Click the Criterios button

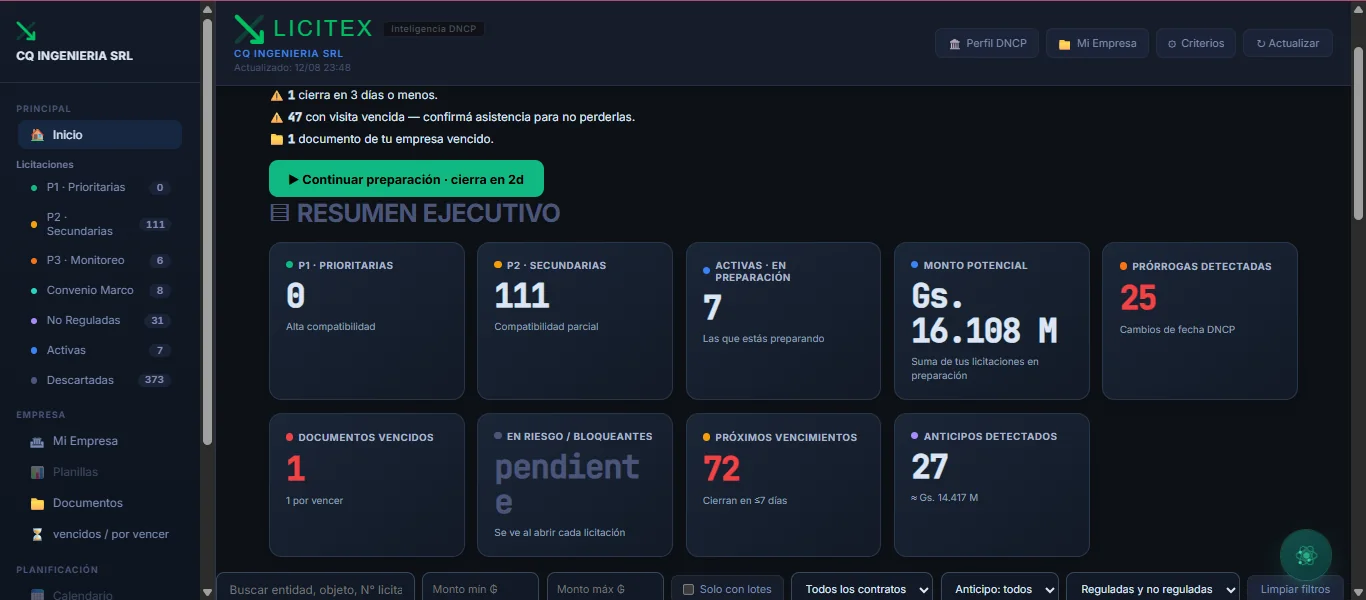(1196, 44)
